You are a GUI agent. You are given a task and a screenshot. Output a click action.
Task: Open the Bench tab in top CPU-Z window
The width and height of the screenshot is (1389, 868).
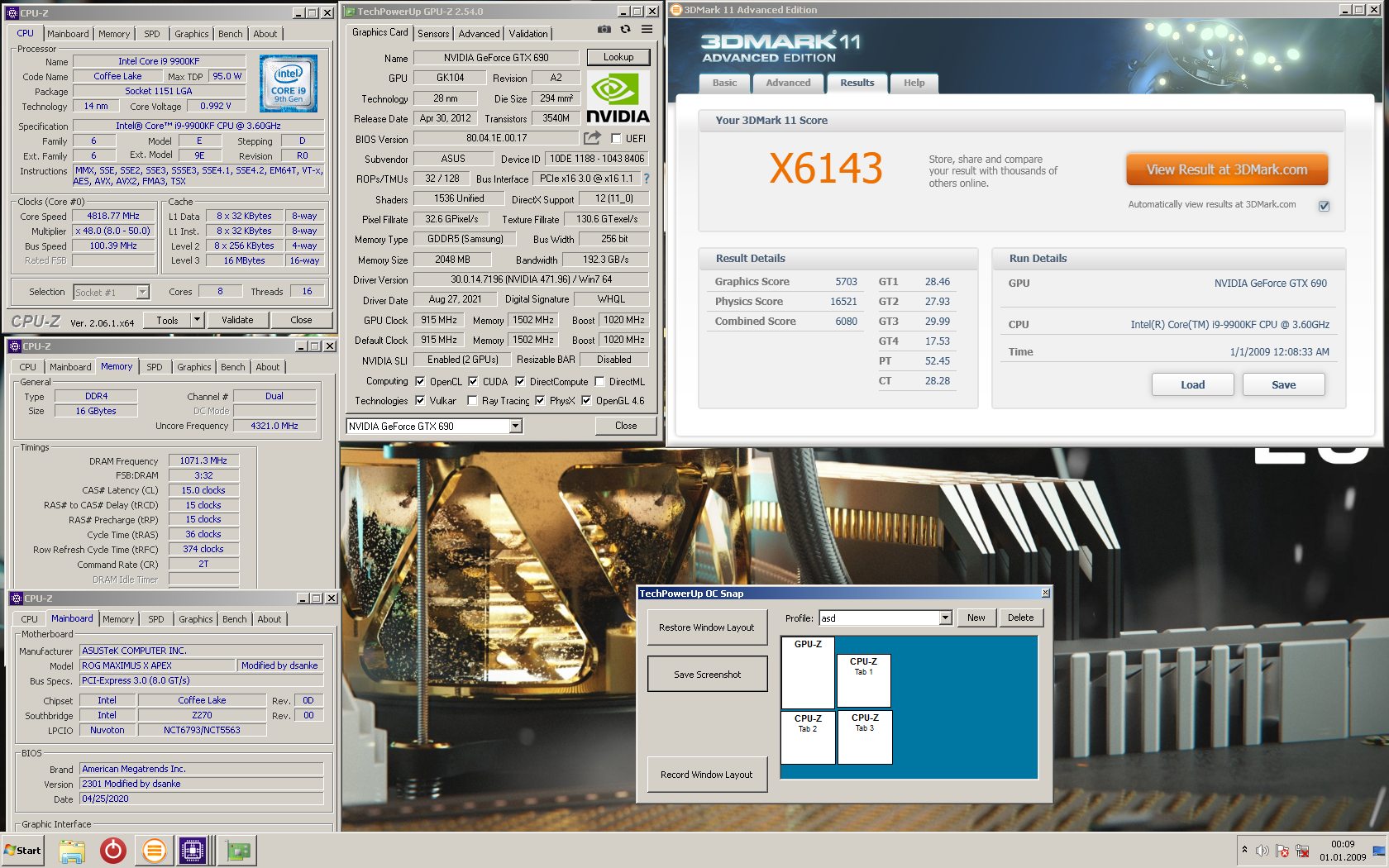pyautogui.click(x=231, y=34)
